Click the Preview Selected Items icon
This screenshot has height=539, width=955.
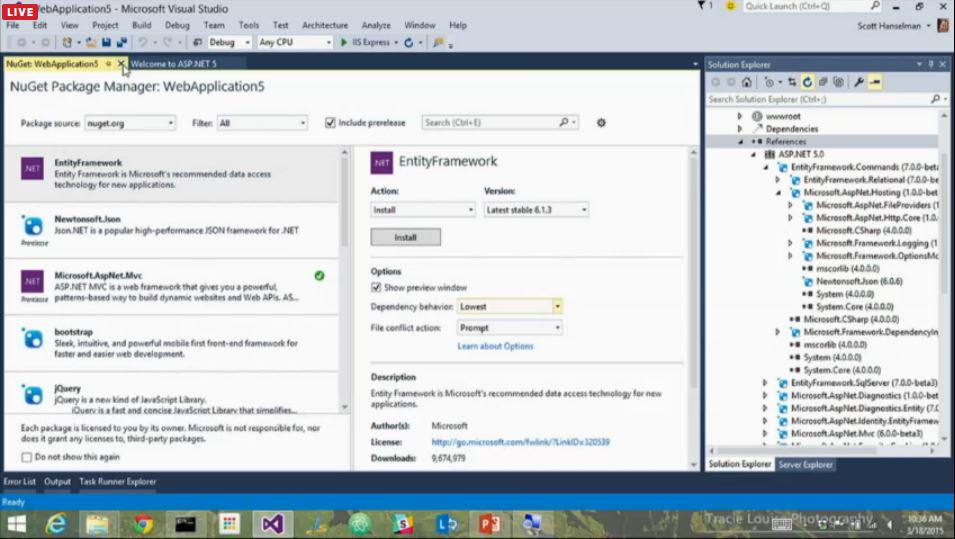(x=875, y=82)
